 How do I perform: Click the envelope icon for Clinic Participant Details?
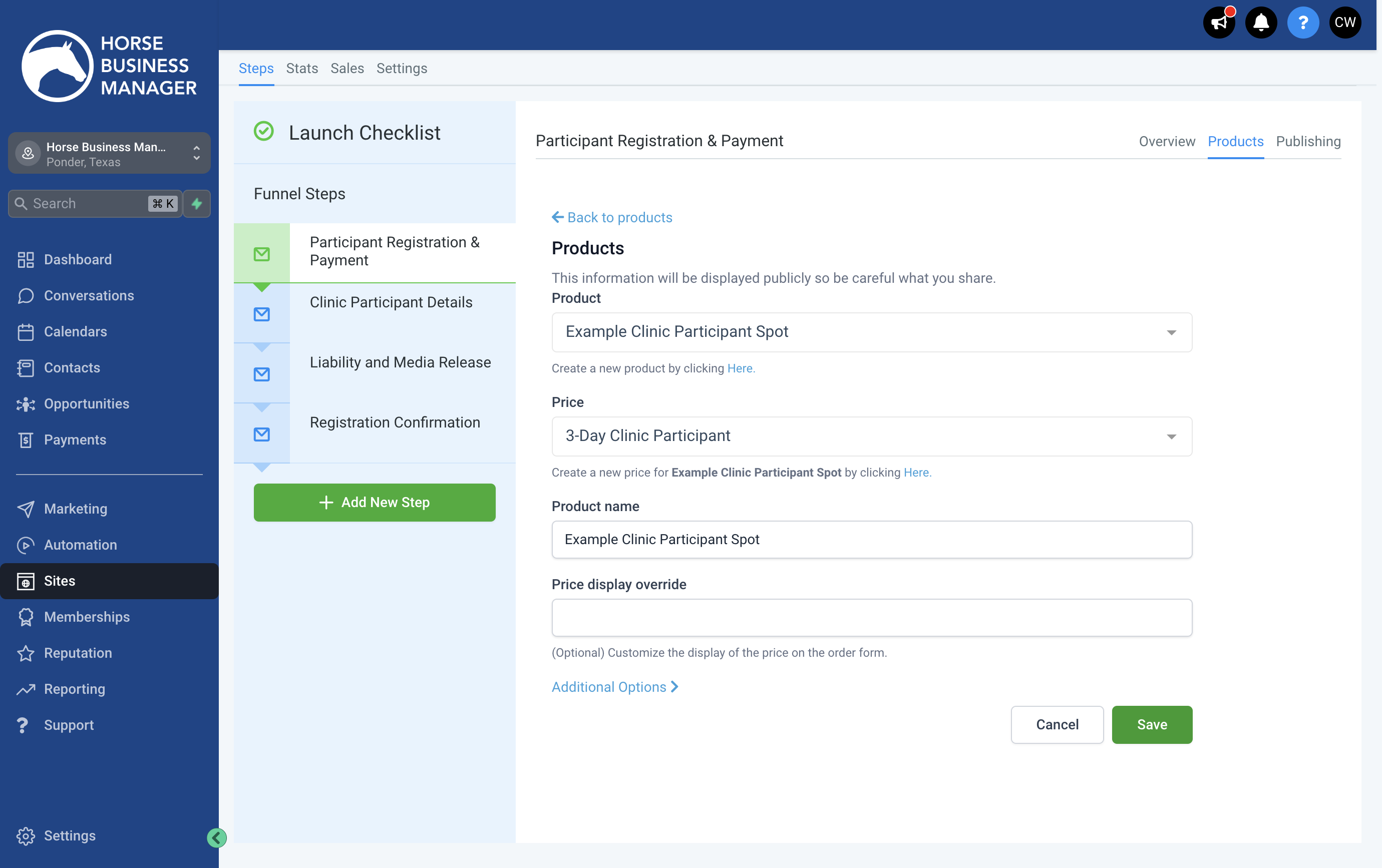coord(262,314)
